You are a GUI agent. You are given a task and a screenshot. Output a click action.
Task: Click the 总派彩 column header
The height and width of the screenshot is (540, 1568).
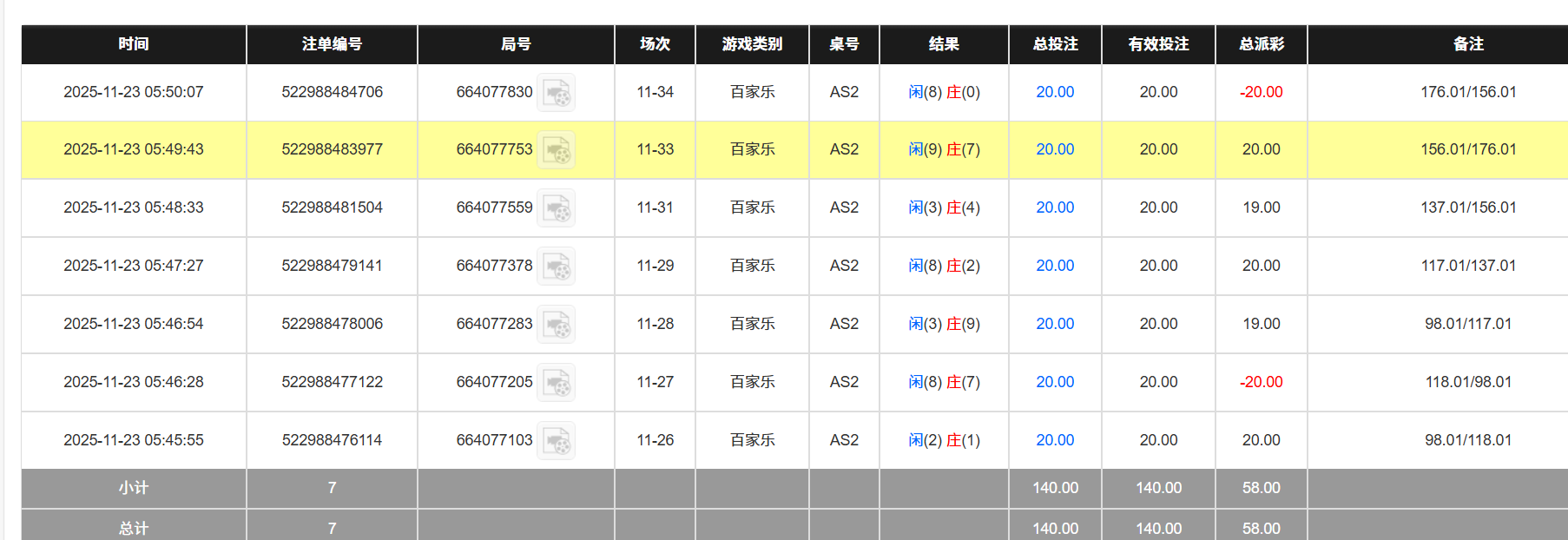[1261, 44]
